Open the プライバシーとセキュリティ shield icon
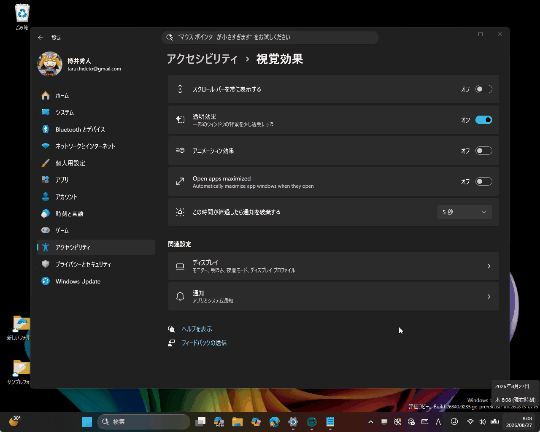540x432 pixels. 45,264
